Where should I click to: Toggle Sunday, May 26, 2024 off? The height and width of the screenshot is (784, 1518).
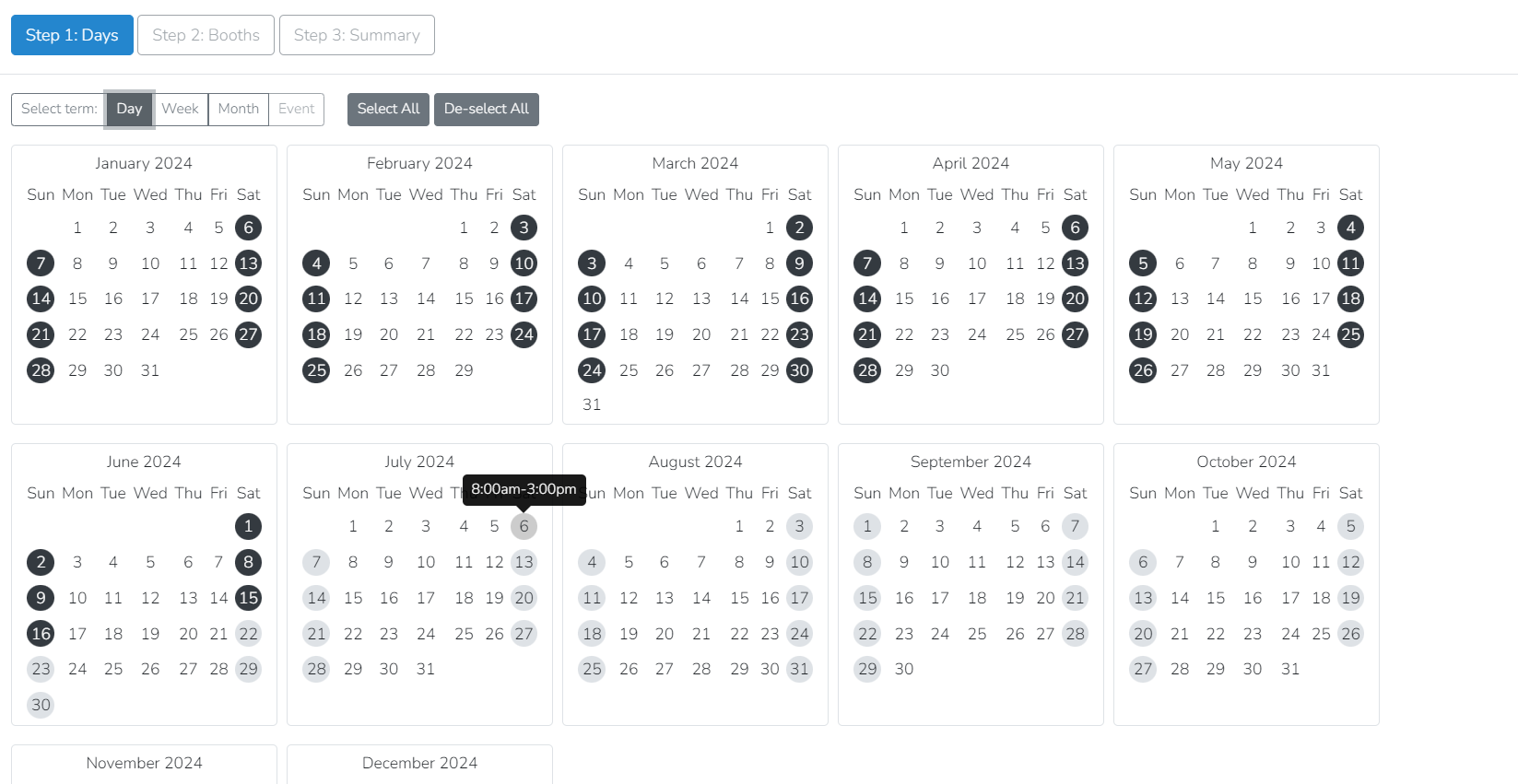click(1143, 370)
